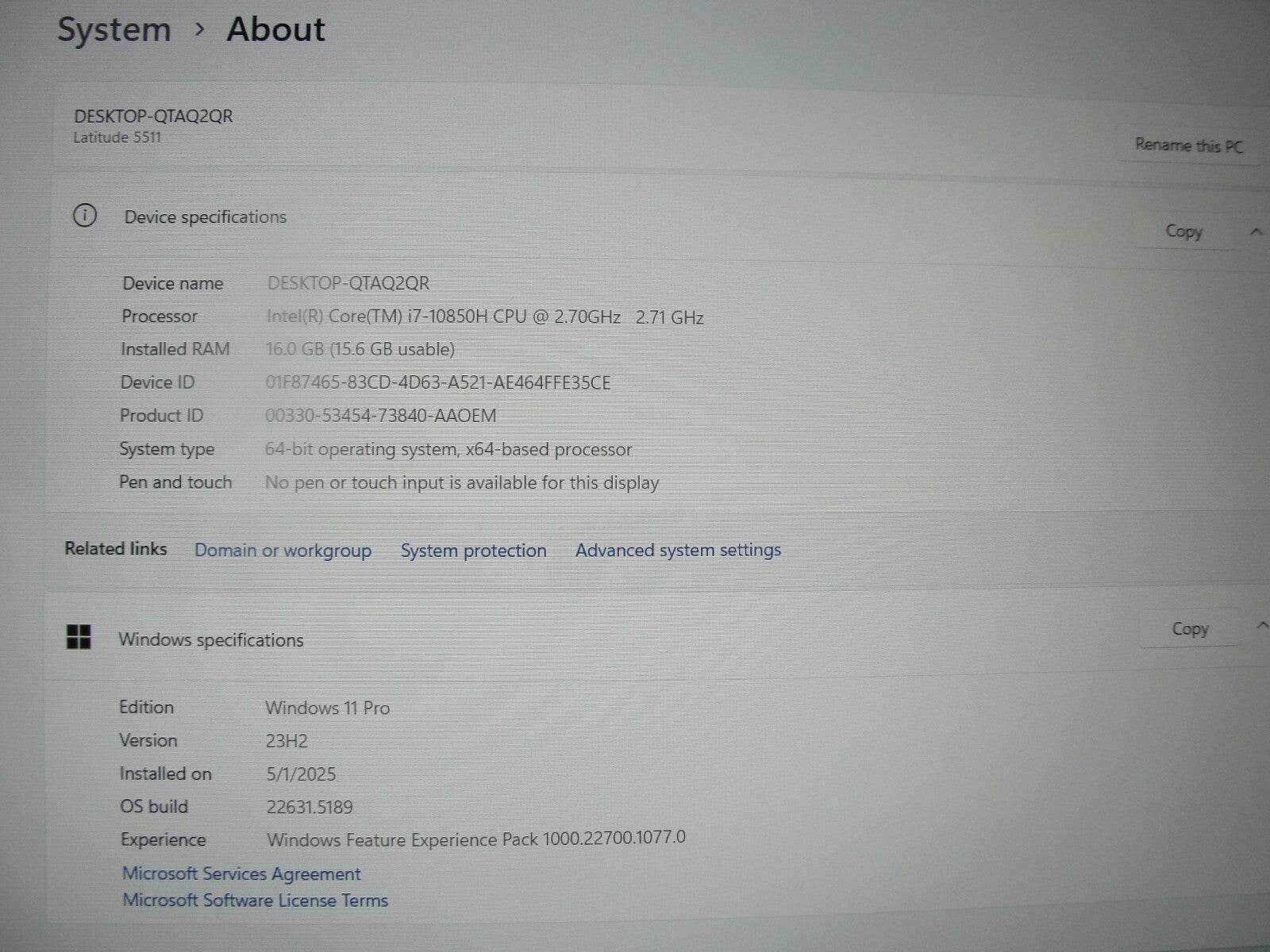Screen dimensions: 1270x952
Task: Click the Windows 11 Pro edition text
Action: click(327, 708)
